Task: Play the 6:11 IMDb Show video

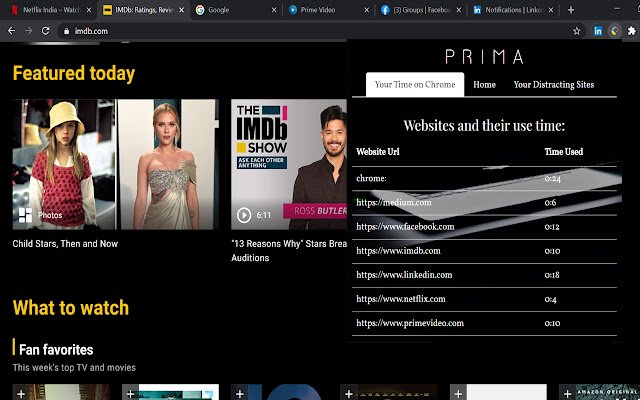Action: coord(244,215)
